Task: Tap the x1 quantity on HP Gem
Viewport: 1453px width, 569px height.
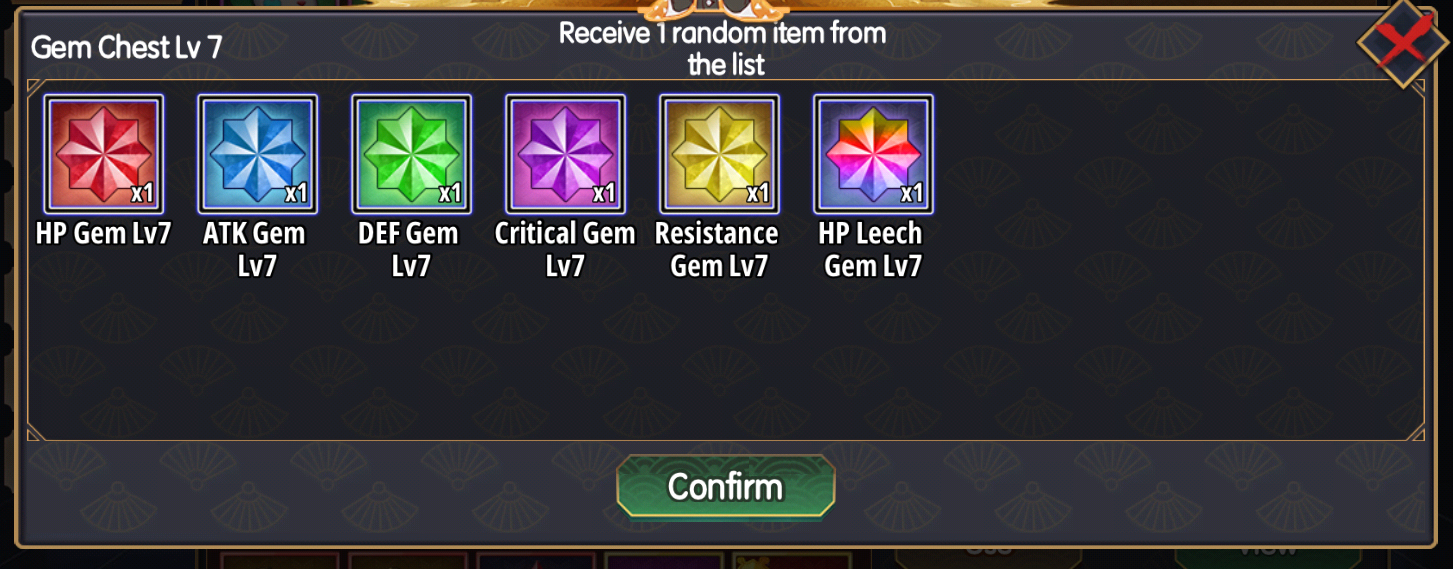Action: tap(142, 193)
